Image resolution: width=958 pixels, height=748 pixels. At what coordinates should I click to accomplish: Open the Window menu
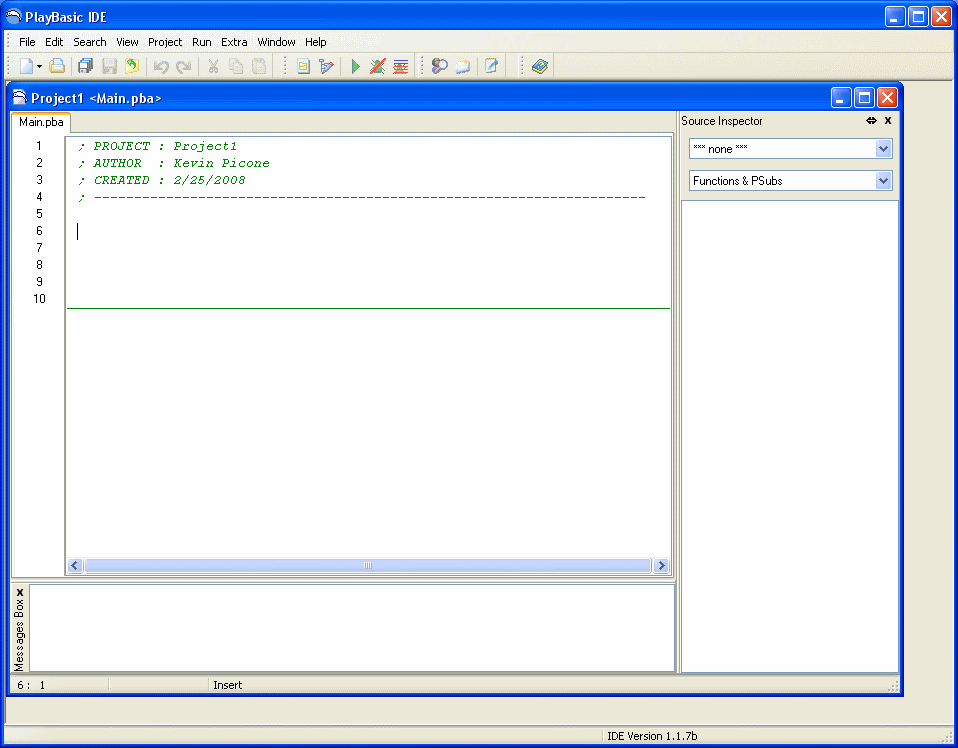(276, 42)
